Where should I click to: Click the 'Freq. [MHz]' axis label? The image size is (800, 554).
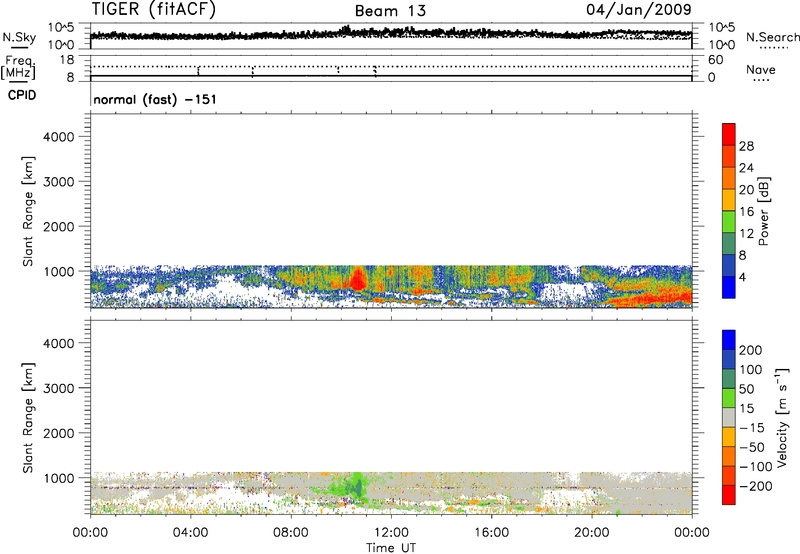(18, 67)
